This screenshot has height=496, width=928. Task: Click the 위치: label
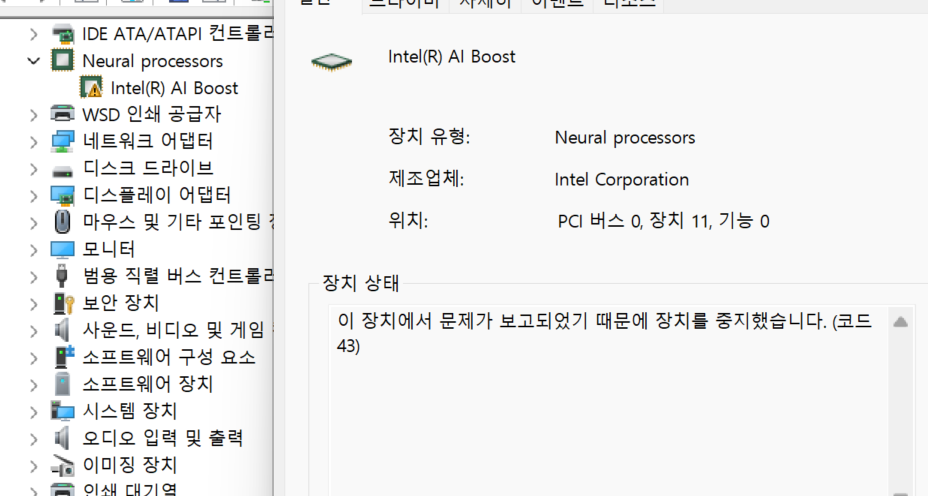pyautogui.click(x=408, y=221)
